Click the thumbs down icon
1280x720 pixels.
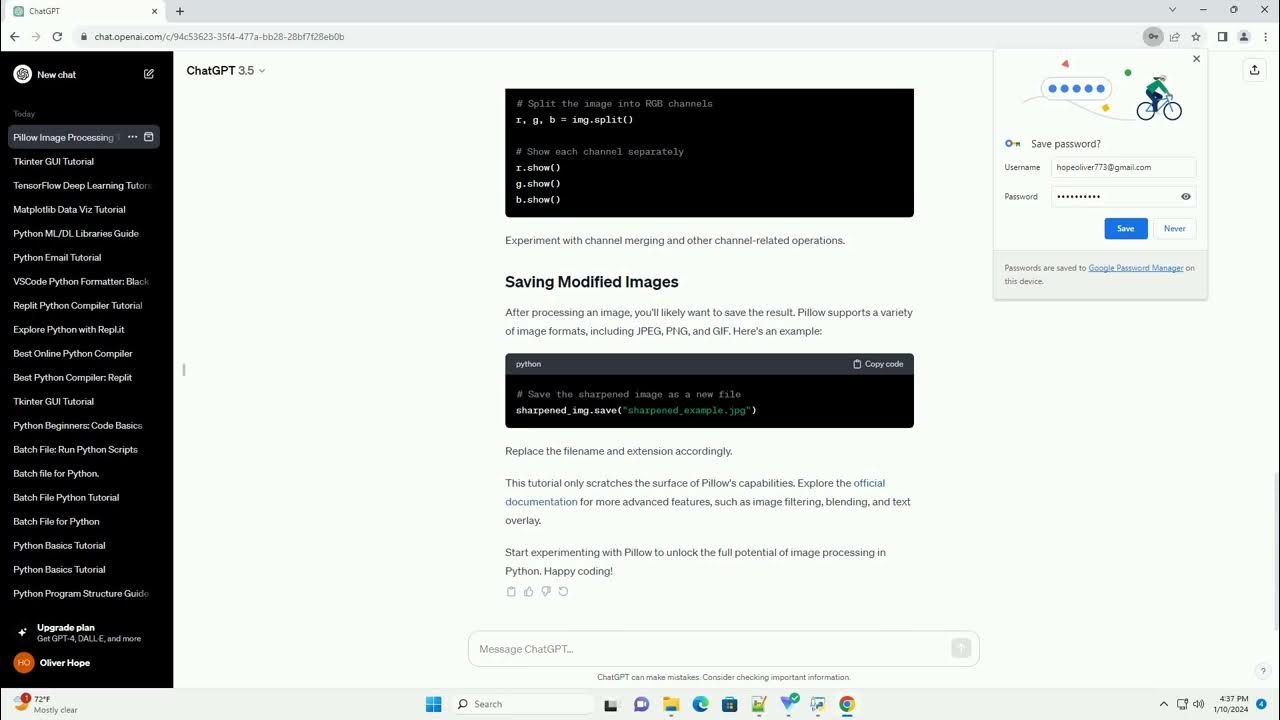coord(546,592)
